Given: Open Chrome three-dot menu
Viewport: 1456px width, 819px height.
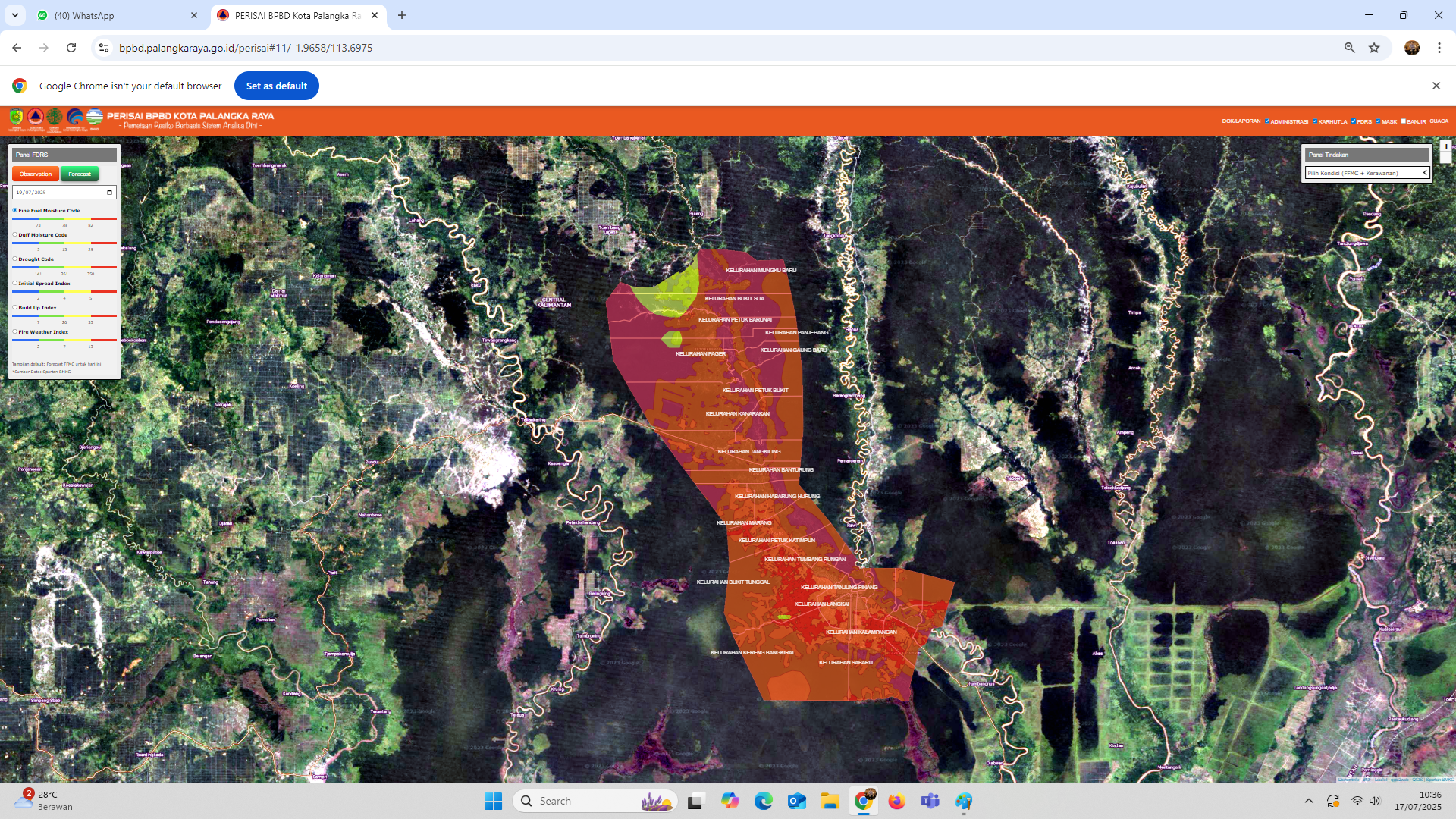Looking at the screenshot, I should [x=1439, y=48].
